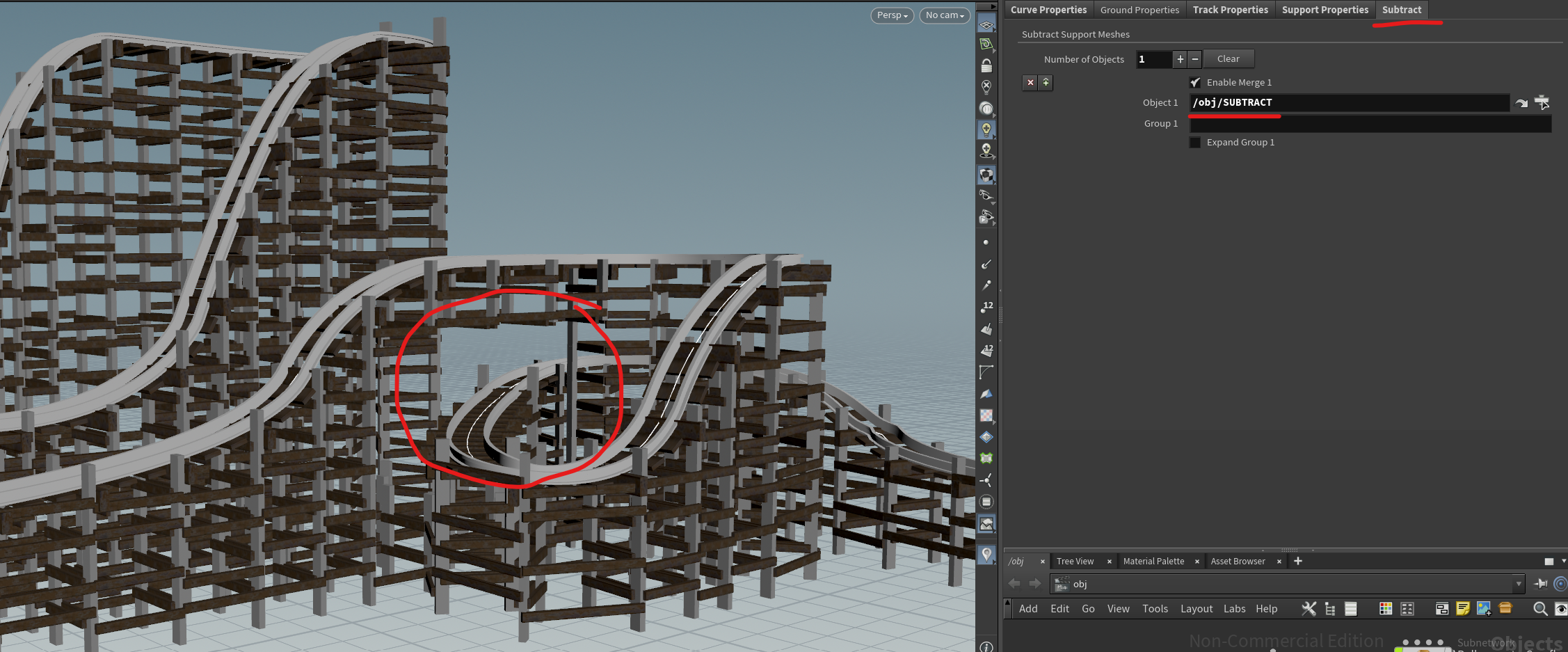Click the Group 1 input field
The image size is (1568, 652).
1369,124
